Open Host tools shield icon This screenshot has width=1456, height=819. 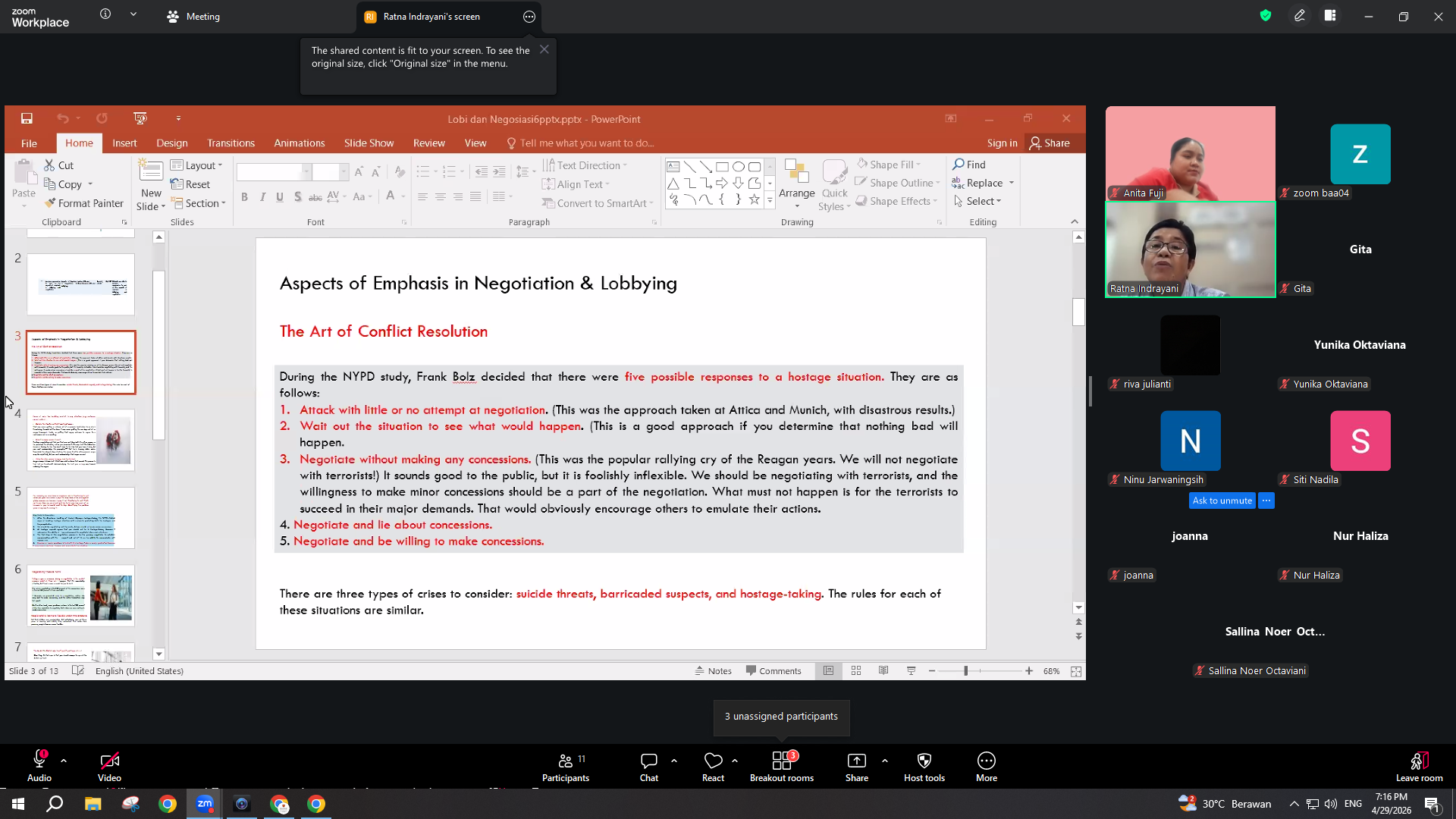[924, 761]
